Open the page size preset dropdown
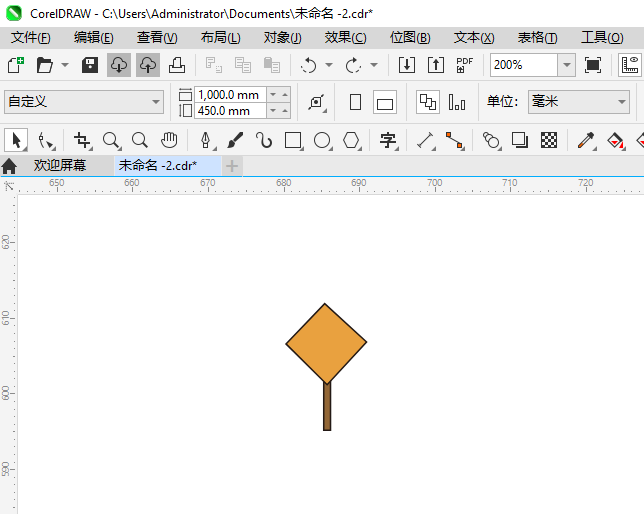The width and height of the screenshot is (644, 514). pyautogui.click(x=84, y=102)
